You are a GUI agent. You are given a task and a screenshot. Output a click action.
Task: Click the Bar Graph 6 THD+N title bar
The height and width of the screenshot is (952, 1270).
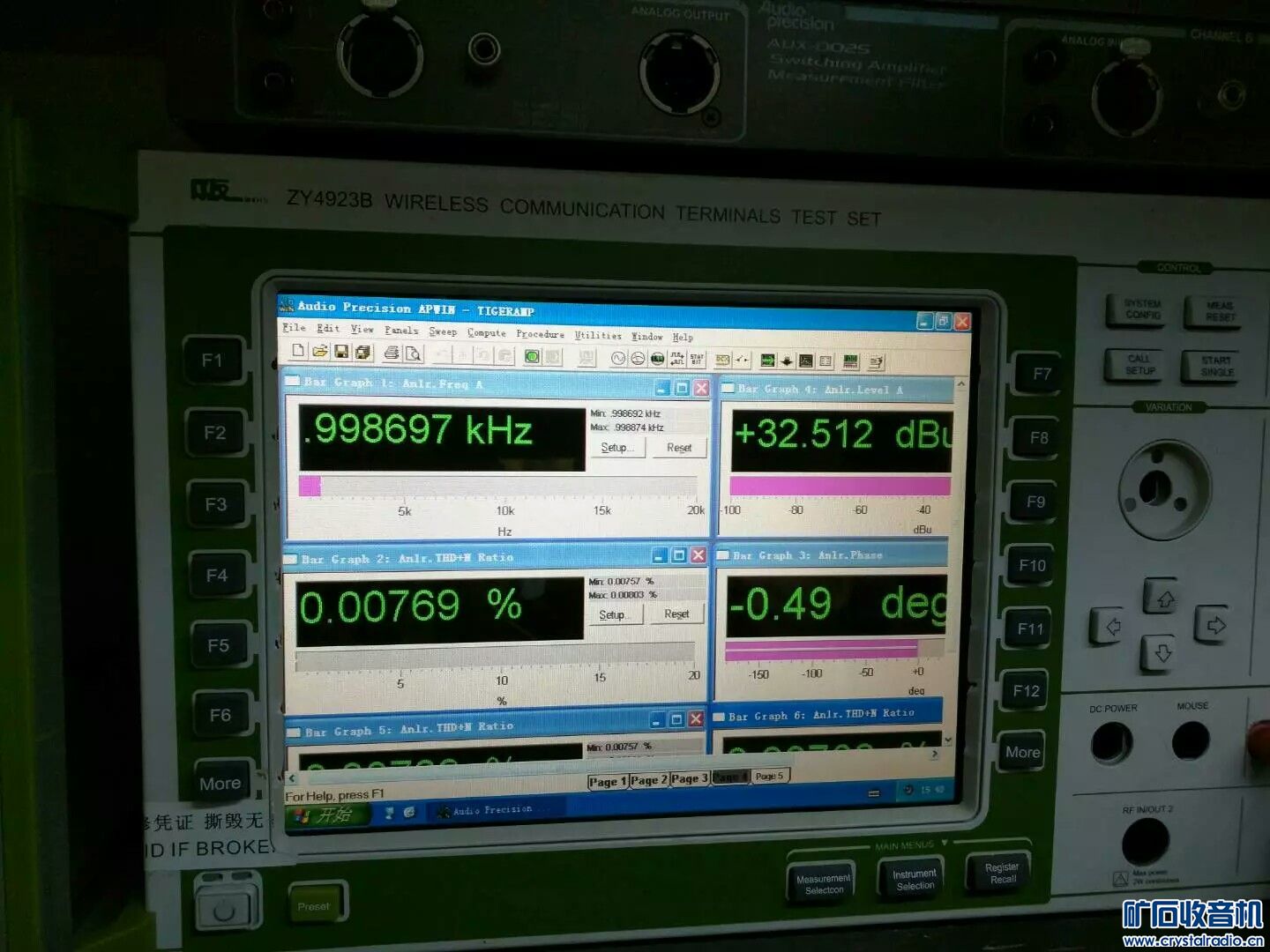click(x=826, y=715)
